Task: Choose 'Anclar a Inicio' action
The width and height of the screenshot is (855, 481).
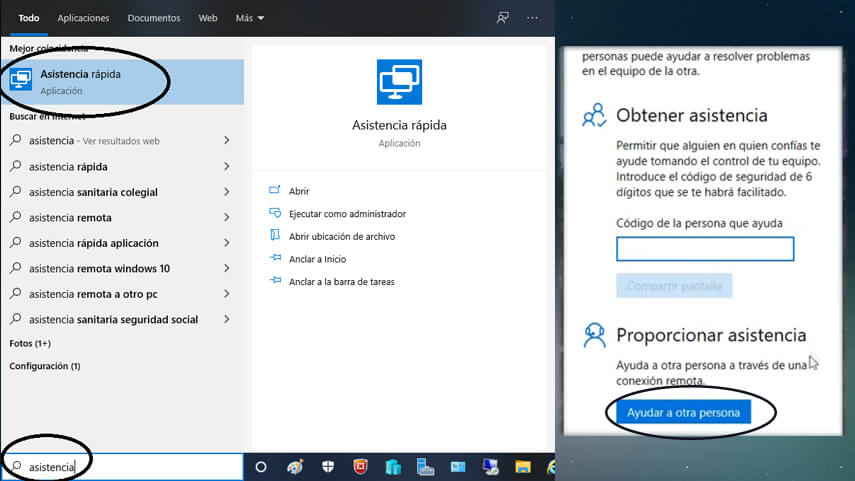Action: pos(317,259)
